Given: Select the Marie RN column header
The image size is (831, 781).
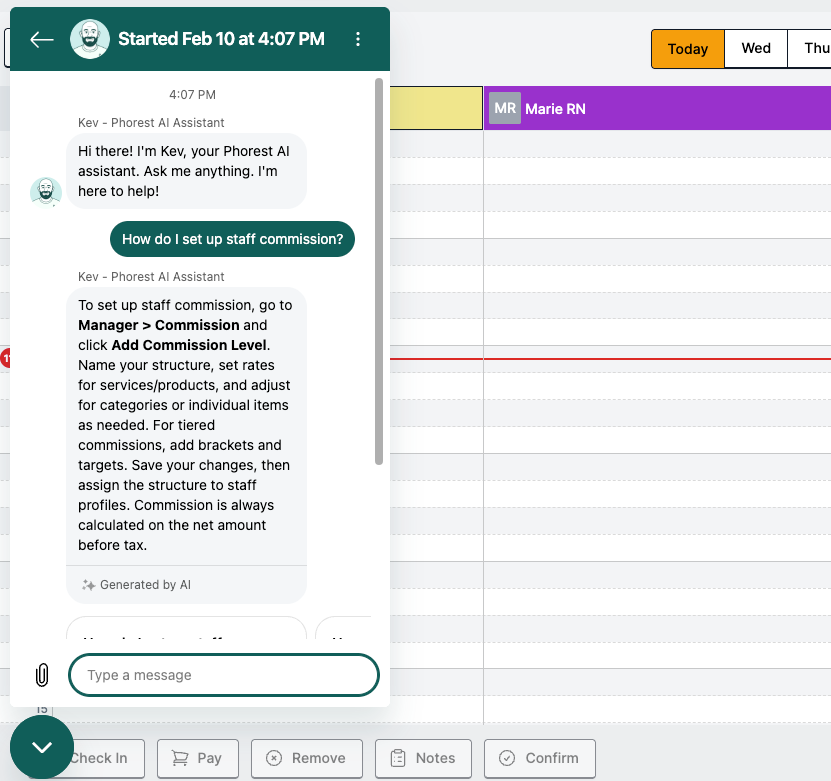Looking at the screenshot, I should 656,108.
